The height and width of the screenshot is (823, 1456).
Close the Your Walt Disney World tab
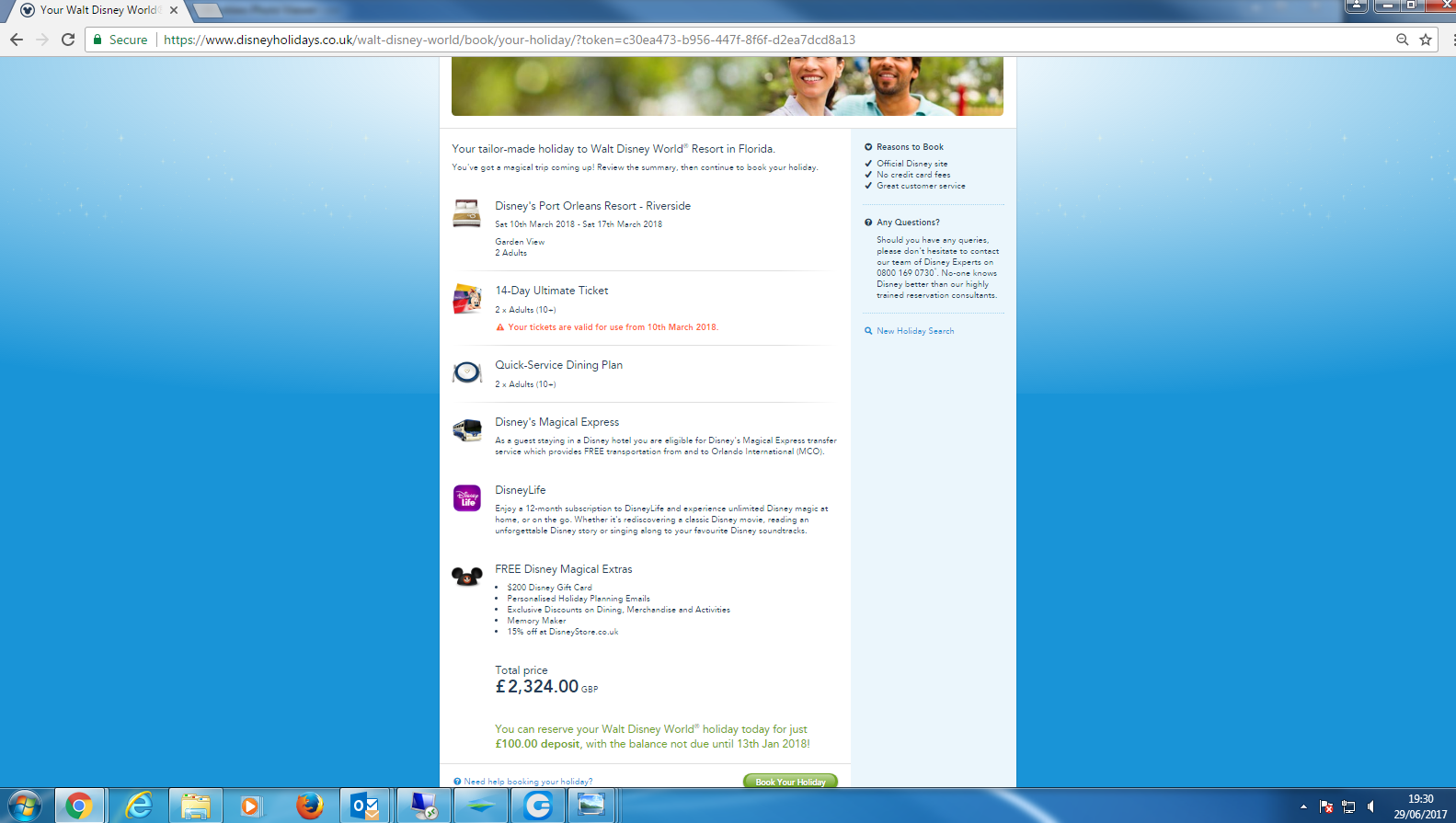pyautogui.click(x=174, y=10)
